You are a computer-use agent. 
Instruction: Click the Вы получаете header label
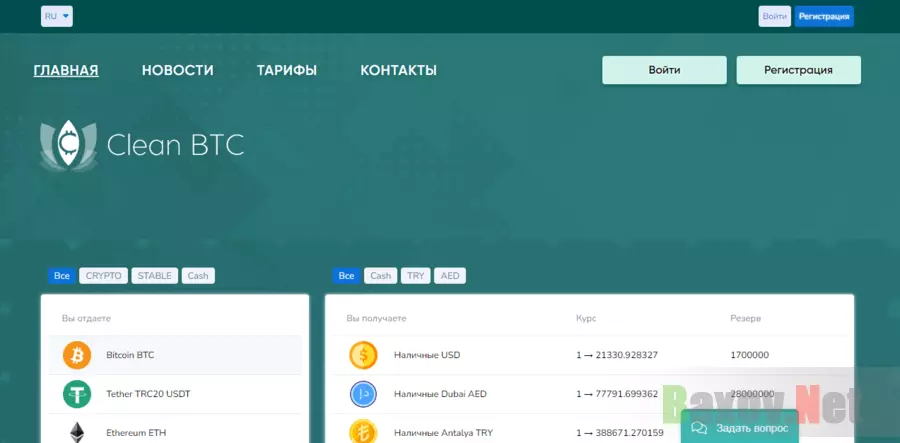(x=376, y=318)
